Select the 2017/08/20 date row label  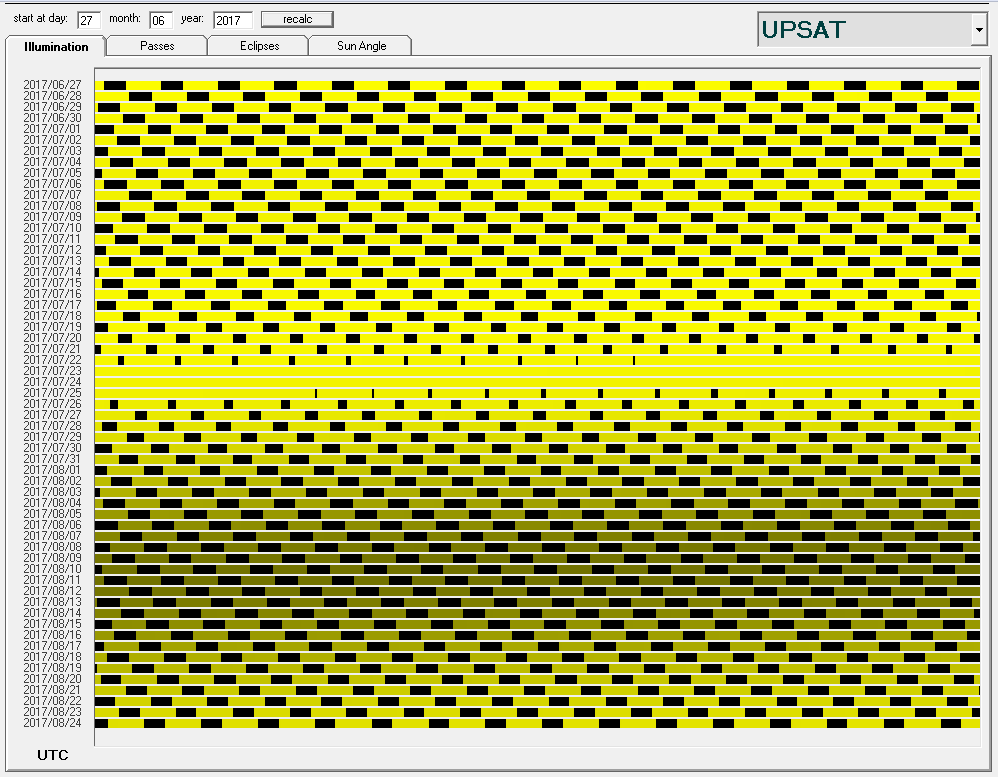[x=53, y=678]
